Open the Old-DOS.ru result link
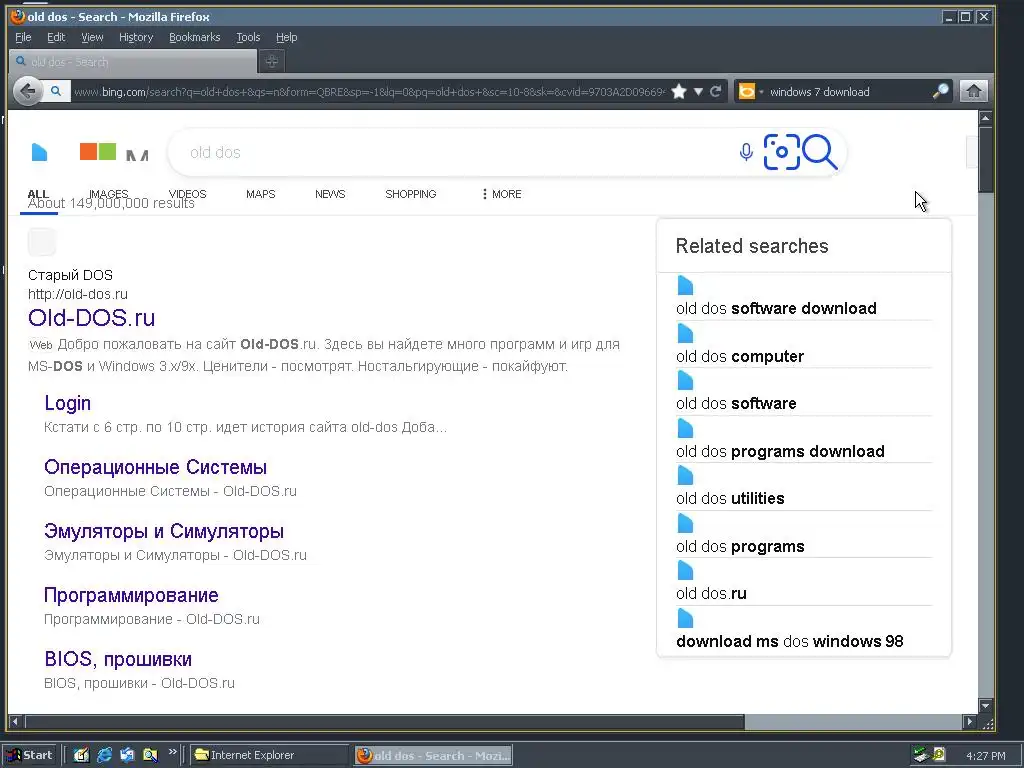Image resolution: width=1024 pixels, height=768 pixels. (x=91, y=318)
